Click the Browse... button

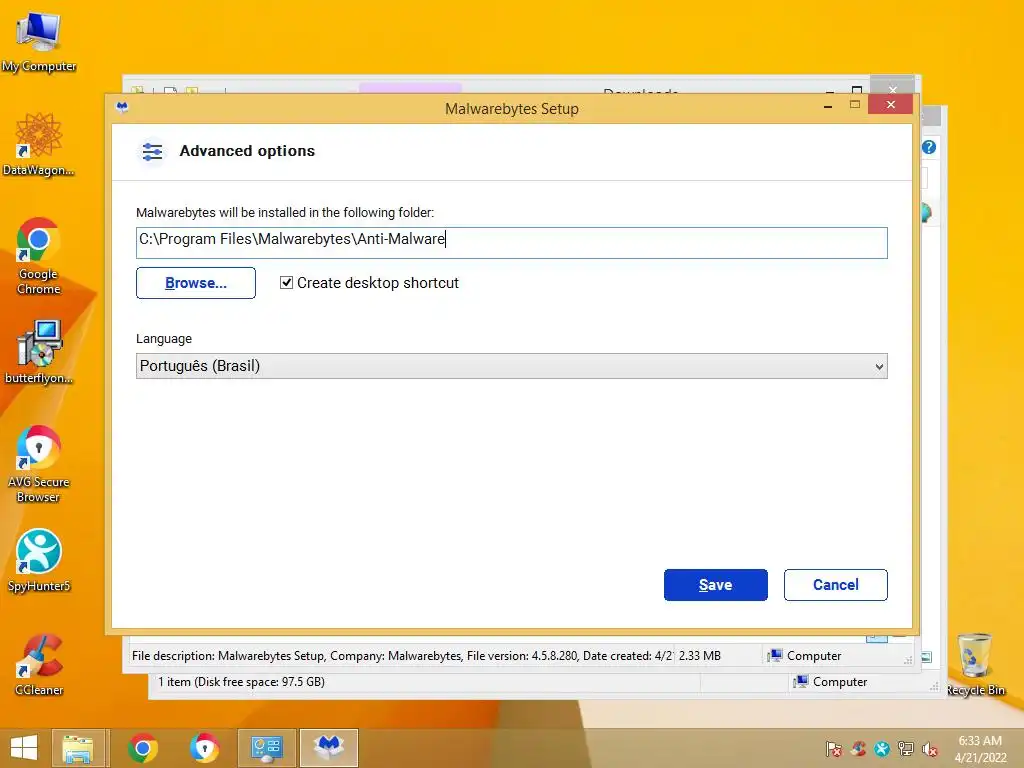[196, 283]
